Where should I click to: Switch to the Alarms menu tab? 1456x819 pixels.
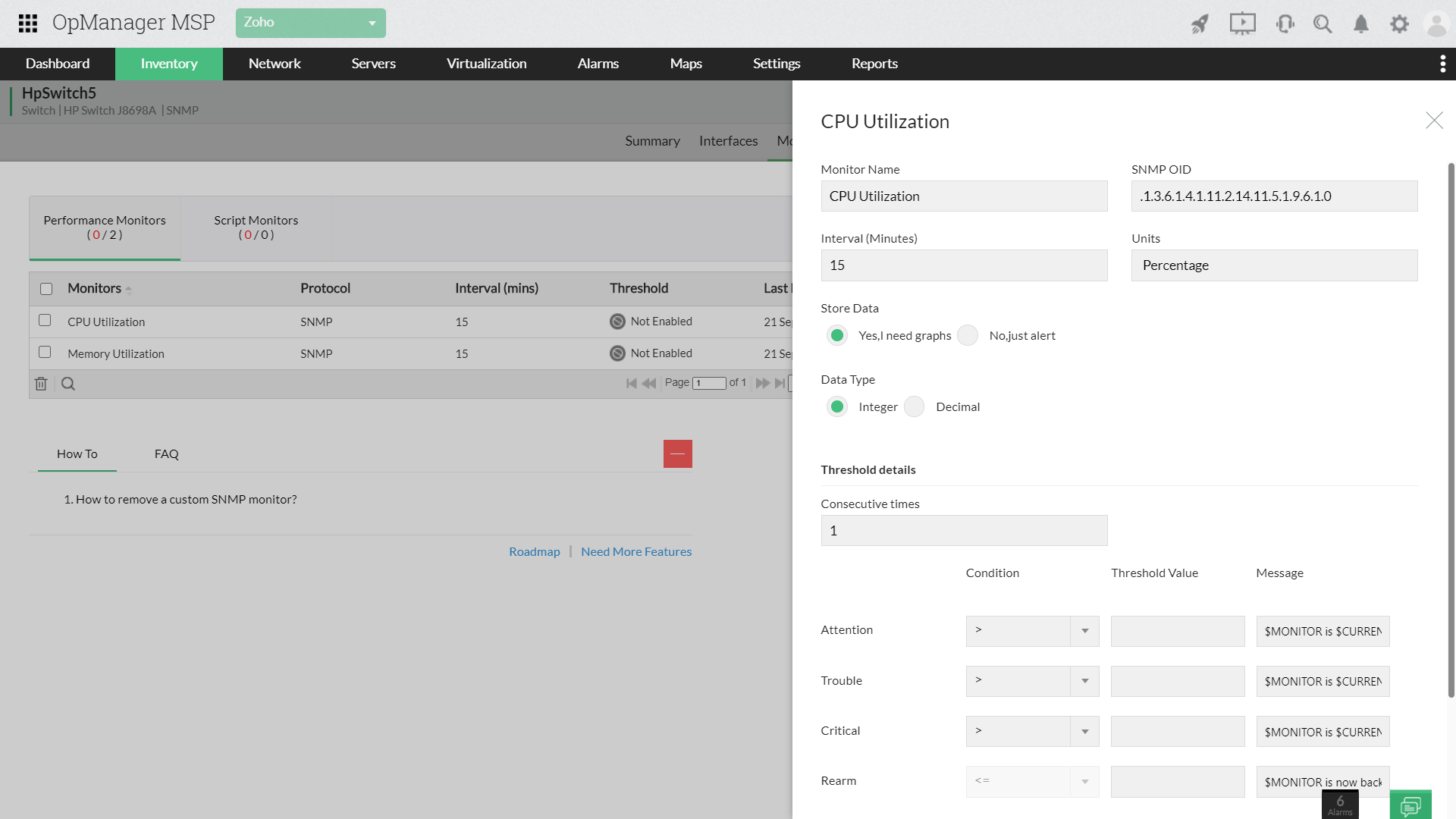coord(598,64)
